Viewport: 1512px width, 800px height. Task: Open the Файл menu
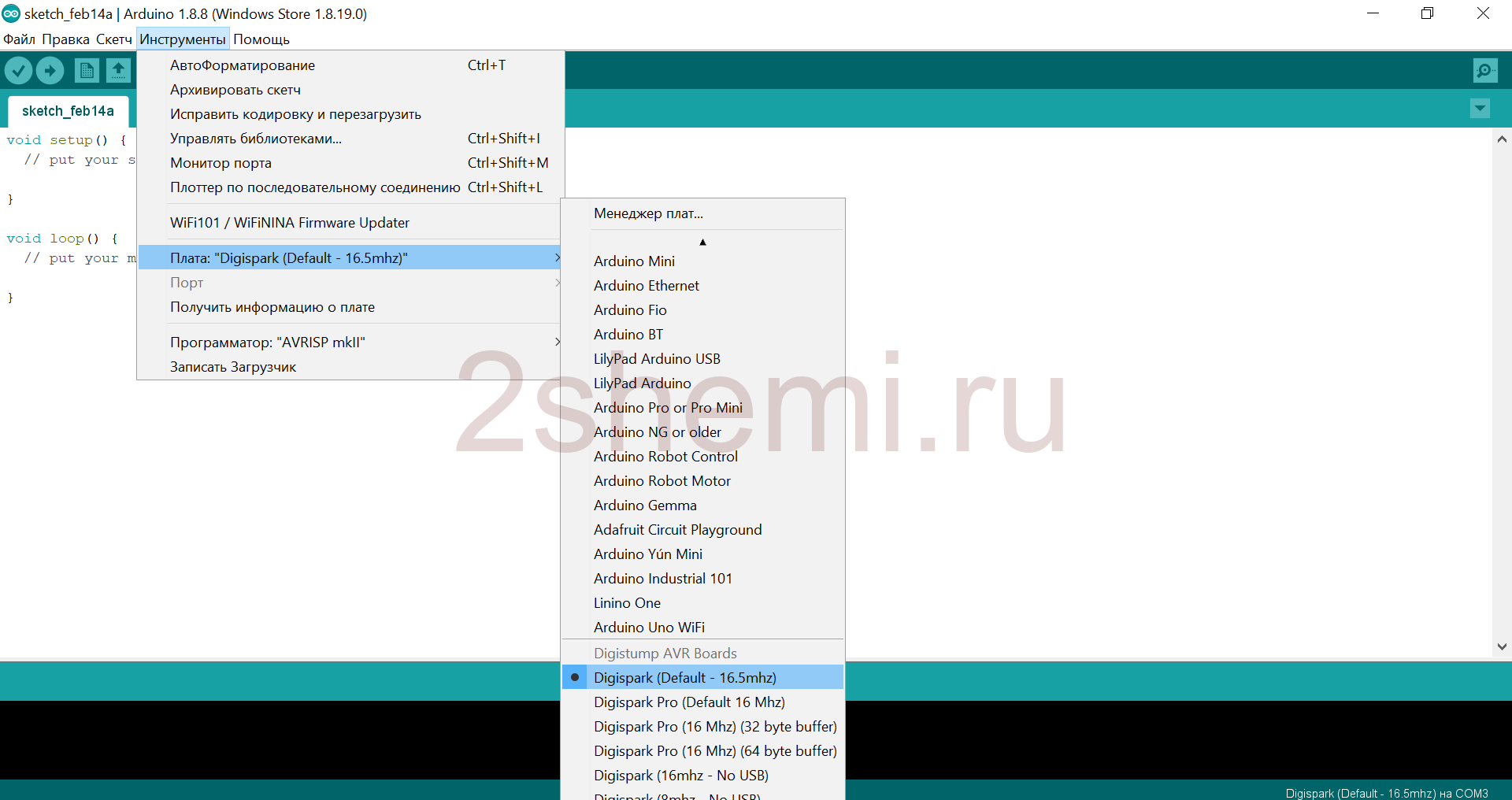pyautogui.click(x=19, y=39)
